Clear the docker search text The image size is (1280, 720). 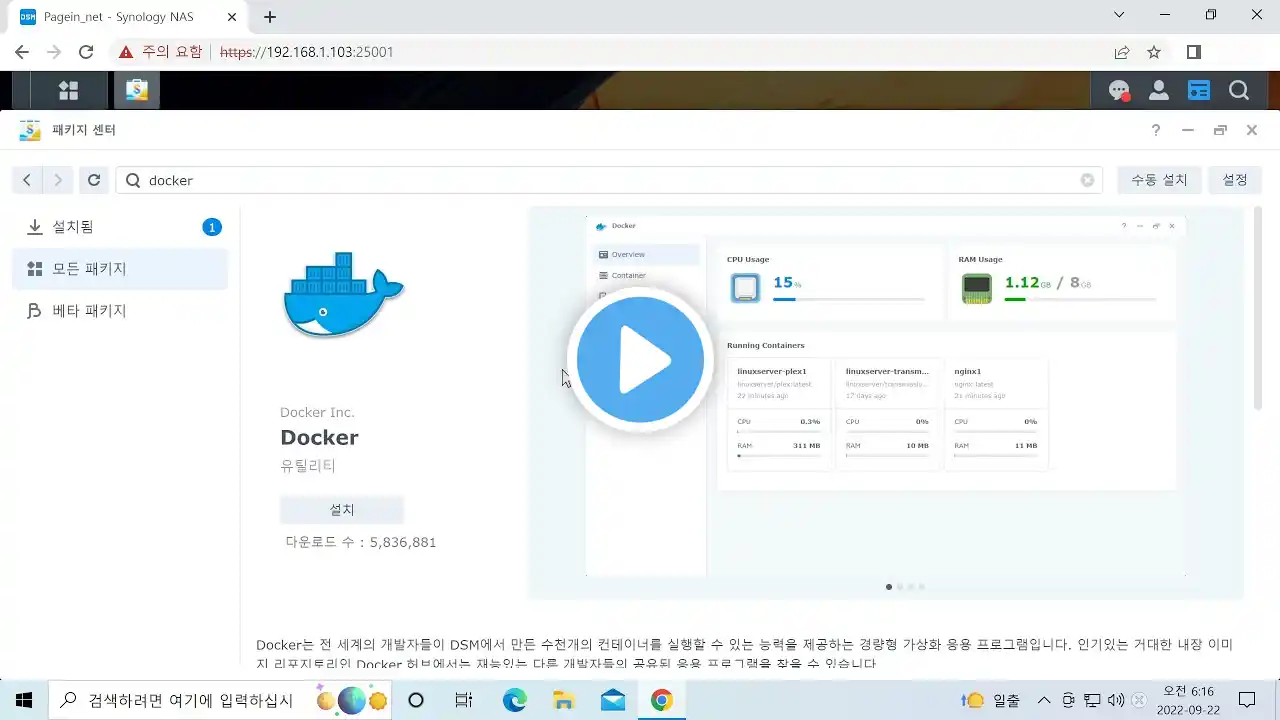point(1087,180)
